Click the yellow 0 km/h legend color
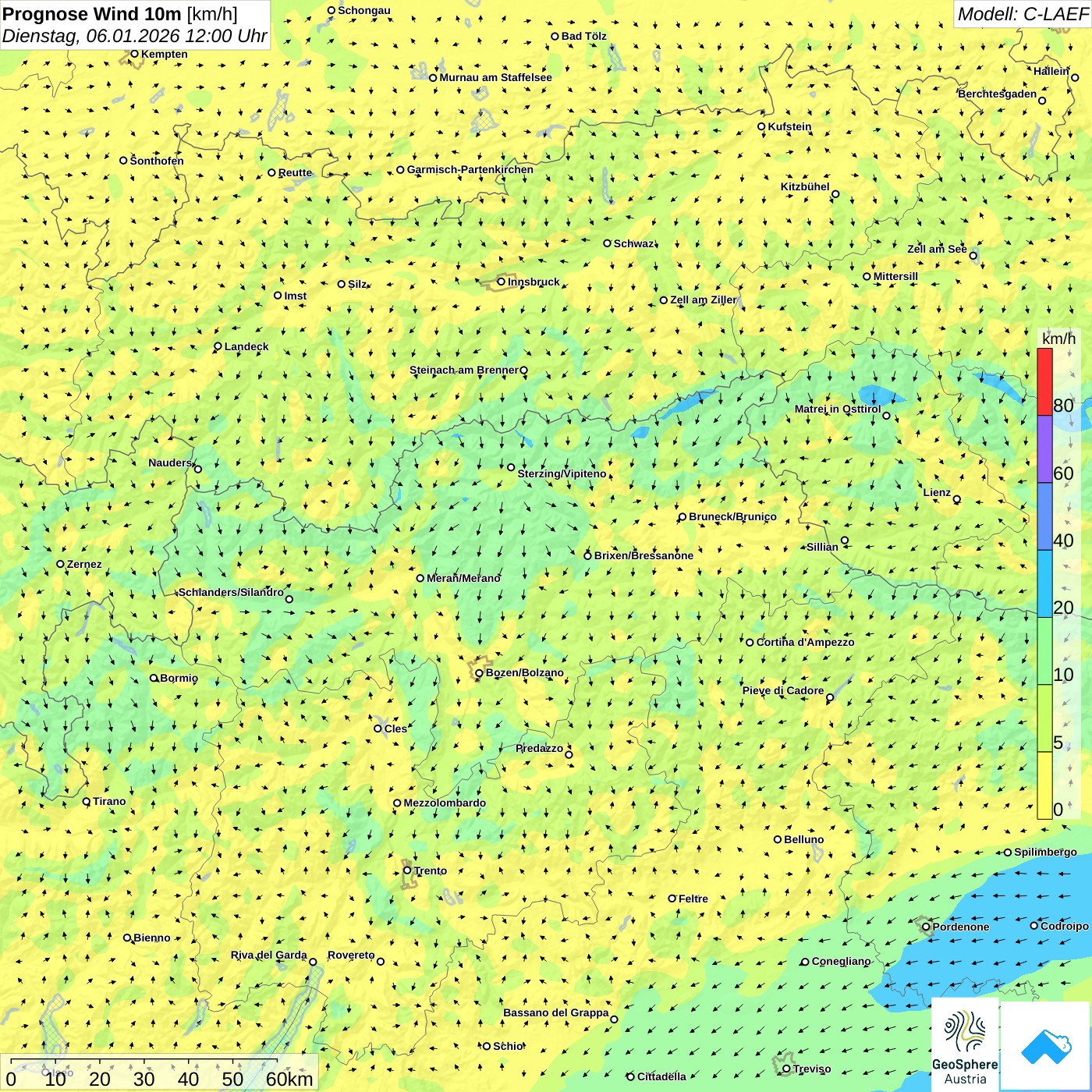 coord(1044,785)
